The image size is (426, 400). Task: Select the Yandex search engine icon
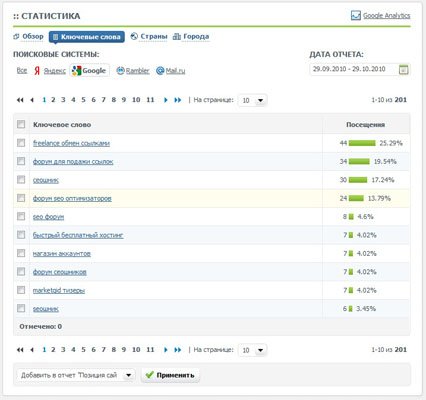(x=37, y=71)
